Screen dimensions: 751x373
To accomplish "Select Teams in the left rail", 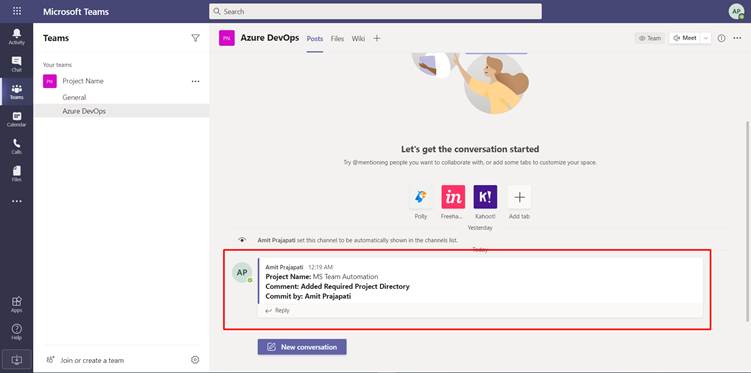I will (17, 91).
